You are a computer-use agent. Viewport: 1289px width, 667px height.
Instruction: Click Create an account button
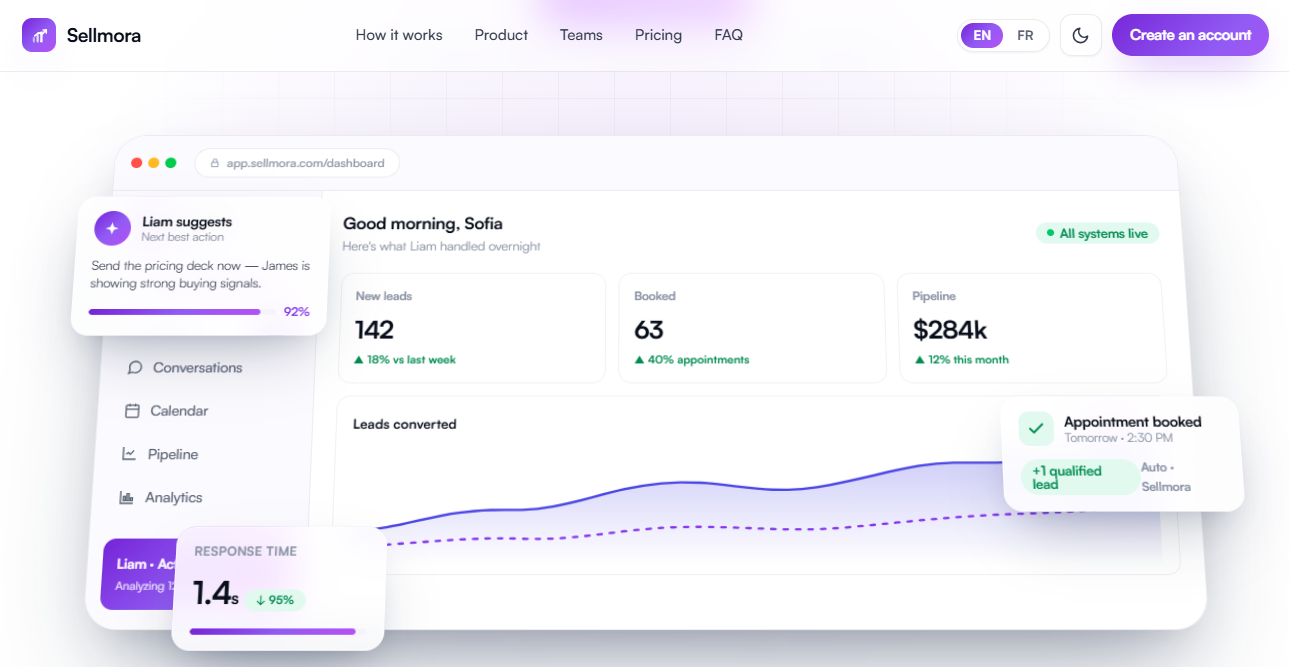pos(1190,35)
